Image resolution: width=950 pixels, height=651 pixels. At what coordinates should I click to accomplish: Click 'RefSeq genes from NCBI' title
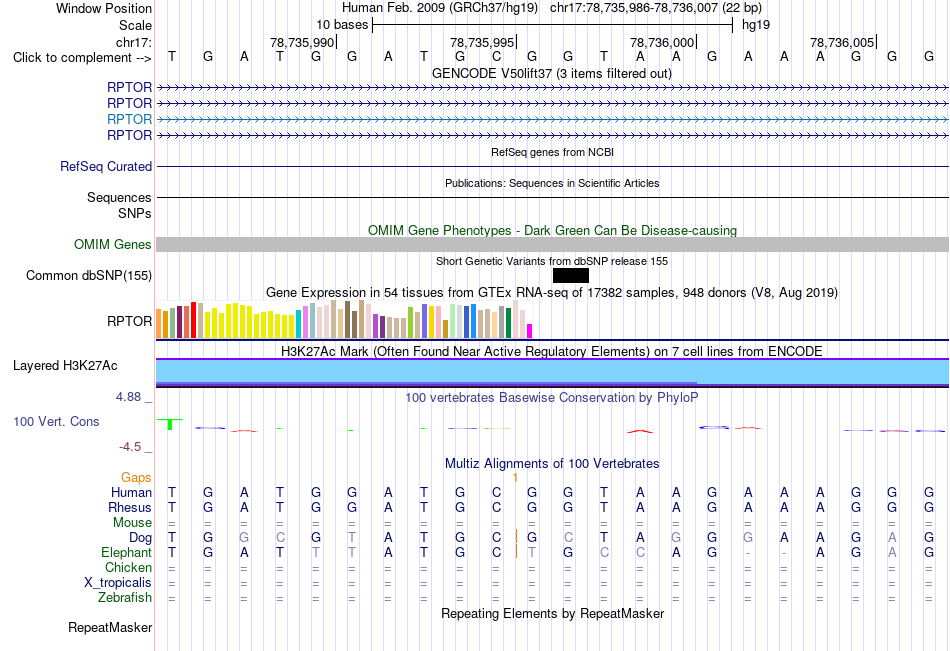click(552, 152)
